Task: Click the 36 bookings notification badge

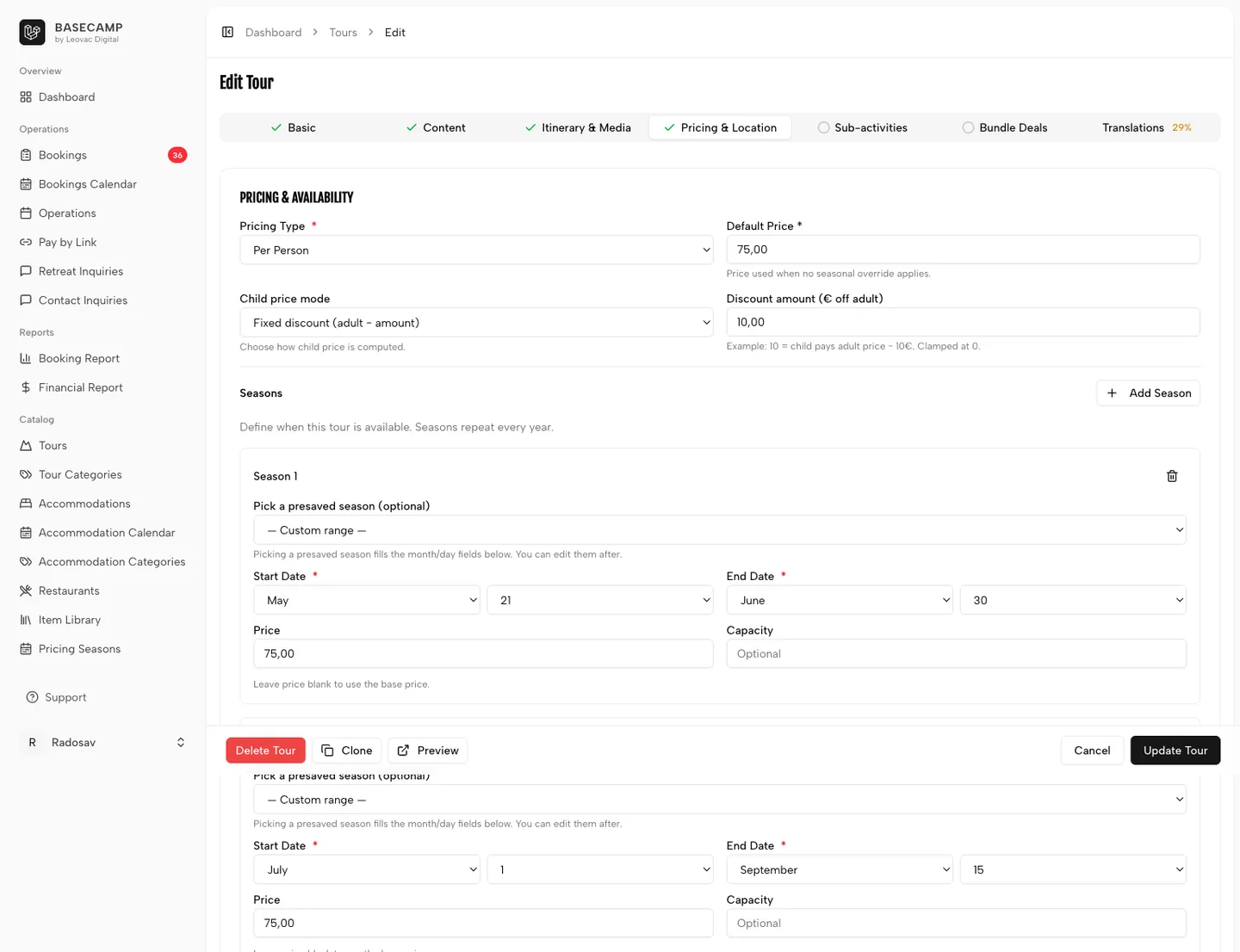Action: [x=177, y=155]
